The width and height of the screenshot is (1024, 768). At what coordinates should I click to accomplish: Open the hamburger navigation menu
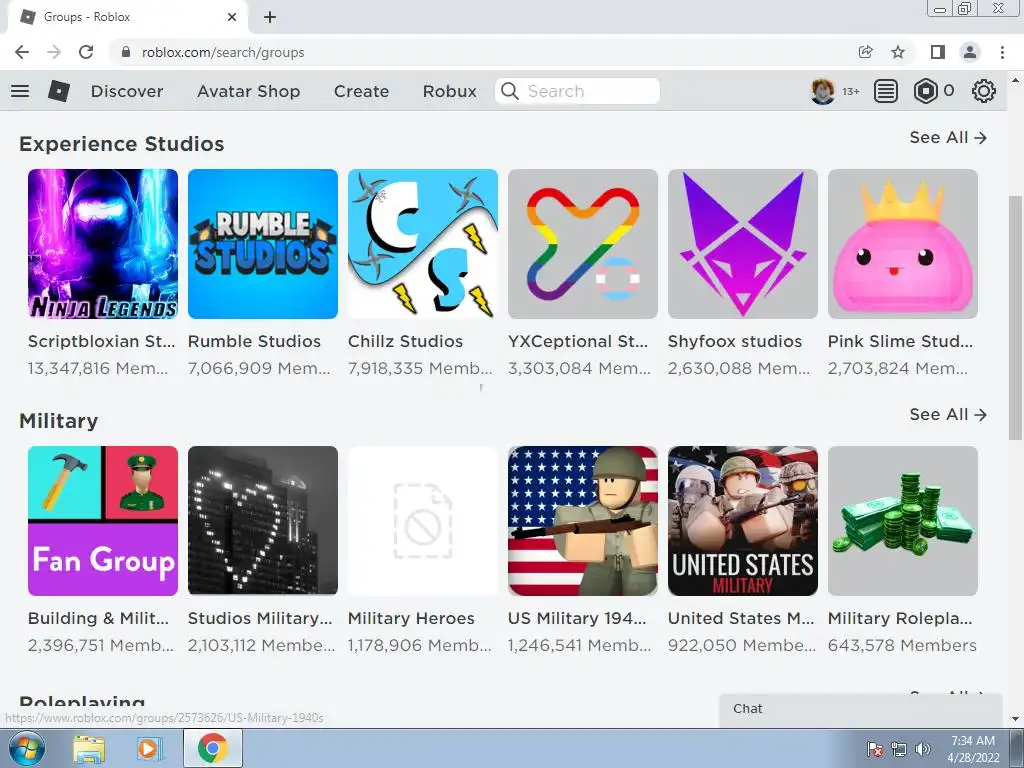[x=20, y=91]
